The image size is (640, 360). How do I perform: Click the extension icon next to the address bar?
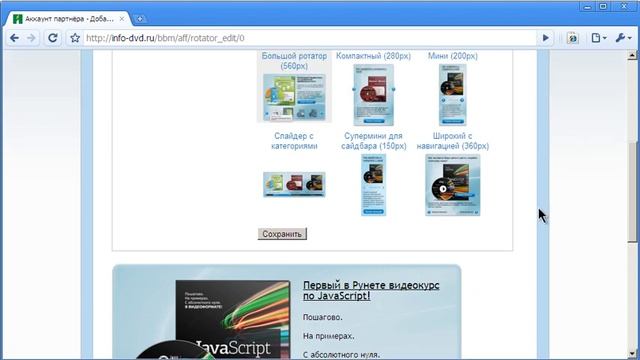tap(572, 38)
